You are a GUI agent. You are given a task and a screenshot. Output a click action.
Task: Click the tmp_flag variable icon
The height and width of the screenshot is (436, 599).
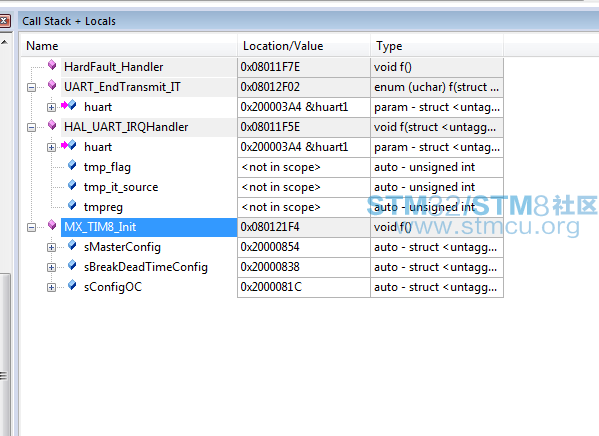72,165
